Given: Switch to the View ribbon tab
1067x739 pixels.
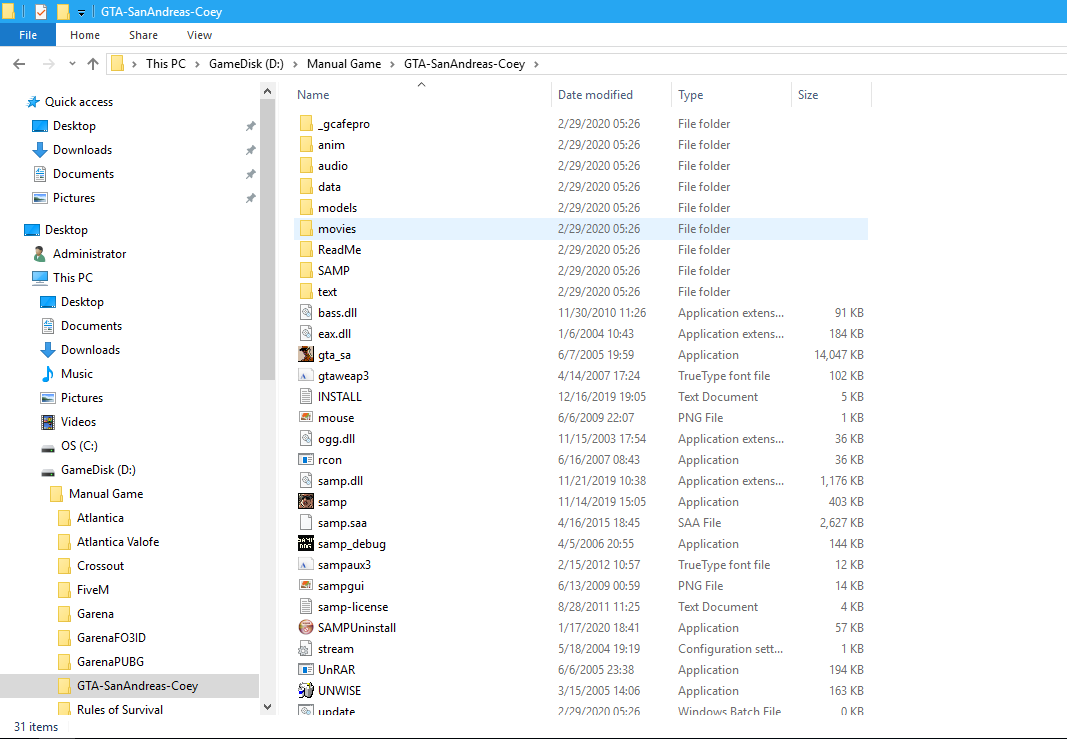Looking at the screenshot, I should (x=199, y=35).
